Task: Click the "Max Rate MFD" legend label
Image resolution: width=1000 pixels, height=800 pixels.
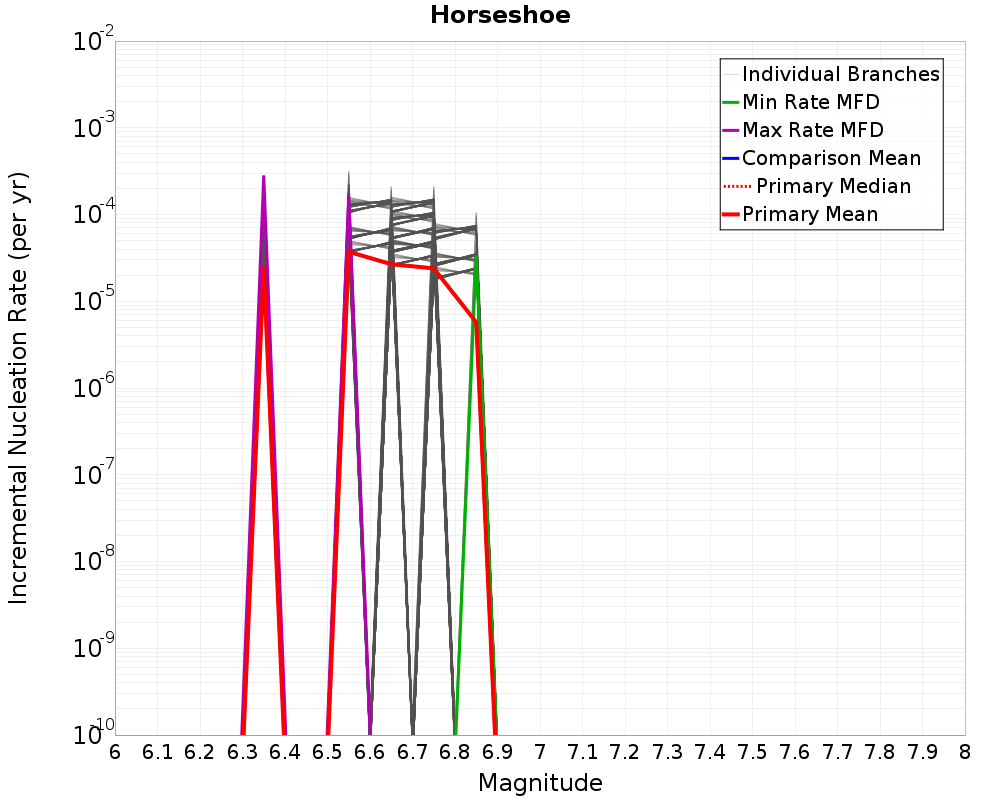Action: (x=812, y=130)
